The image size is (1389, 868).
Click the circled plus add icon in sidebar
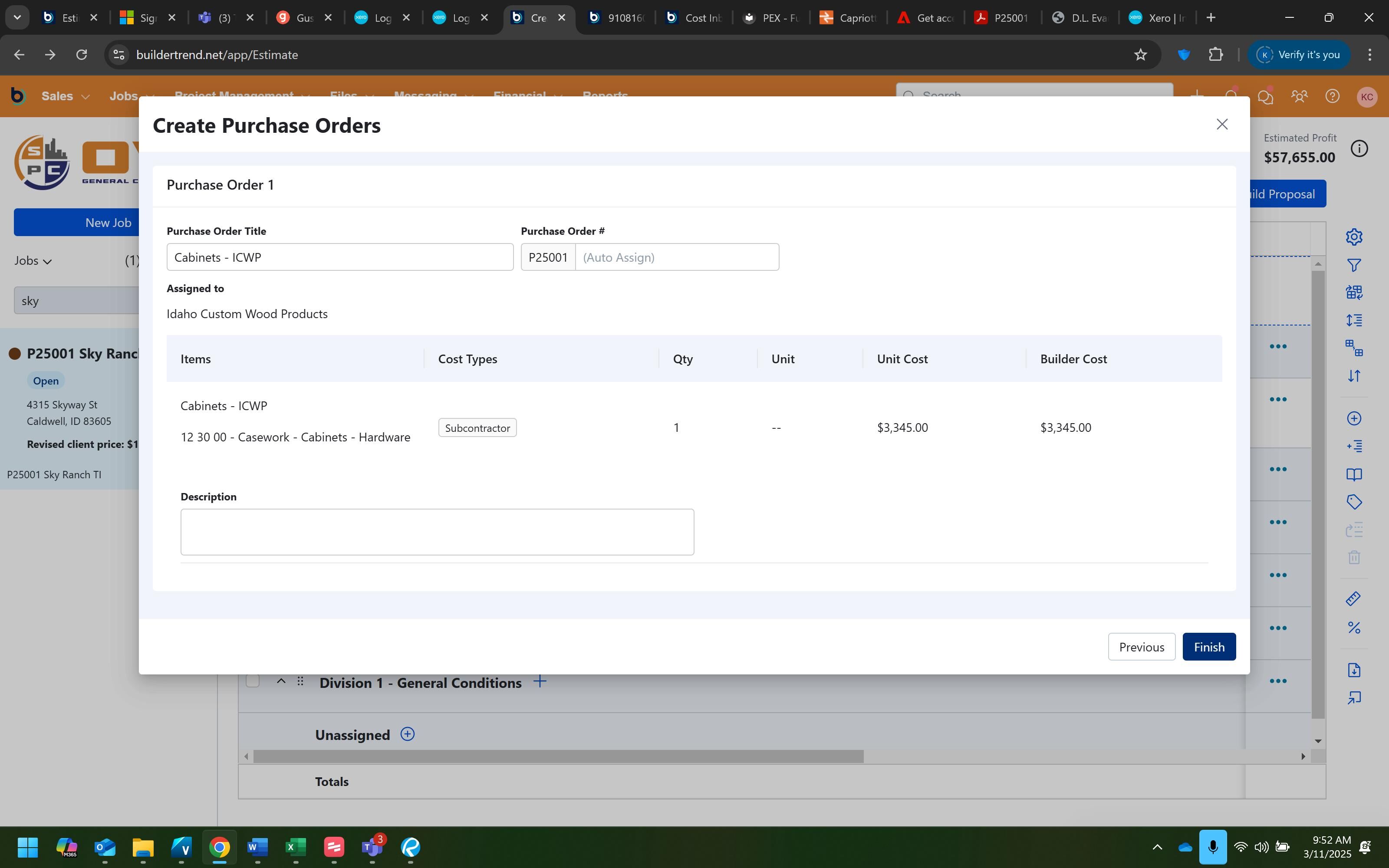[1354, 418]
